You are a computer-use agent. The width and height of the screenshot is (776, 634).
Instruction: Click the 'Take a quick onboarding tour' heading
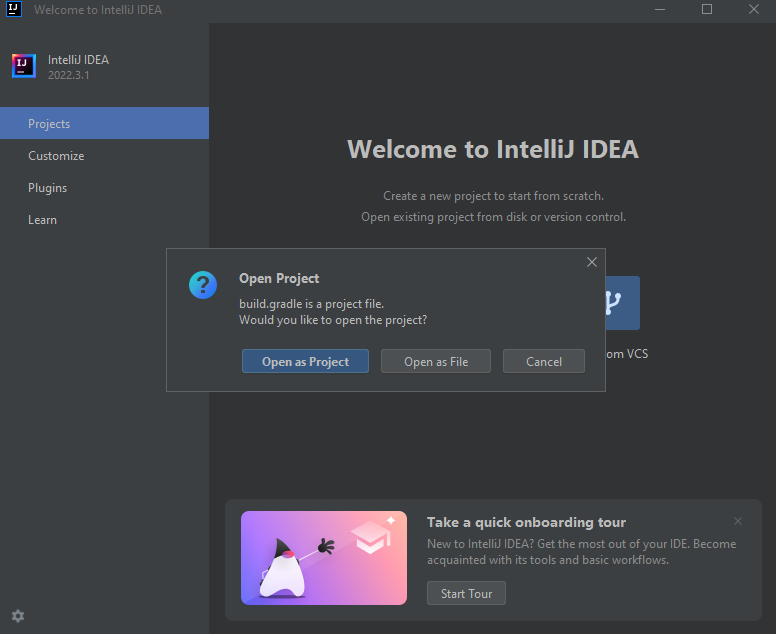click(x=526, y=522)
